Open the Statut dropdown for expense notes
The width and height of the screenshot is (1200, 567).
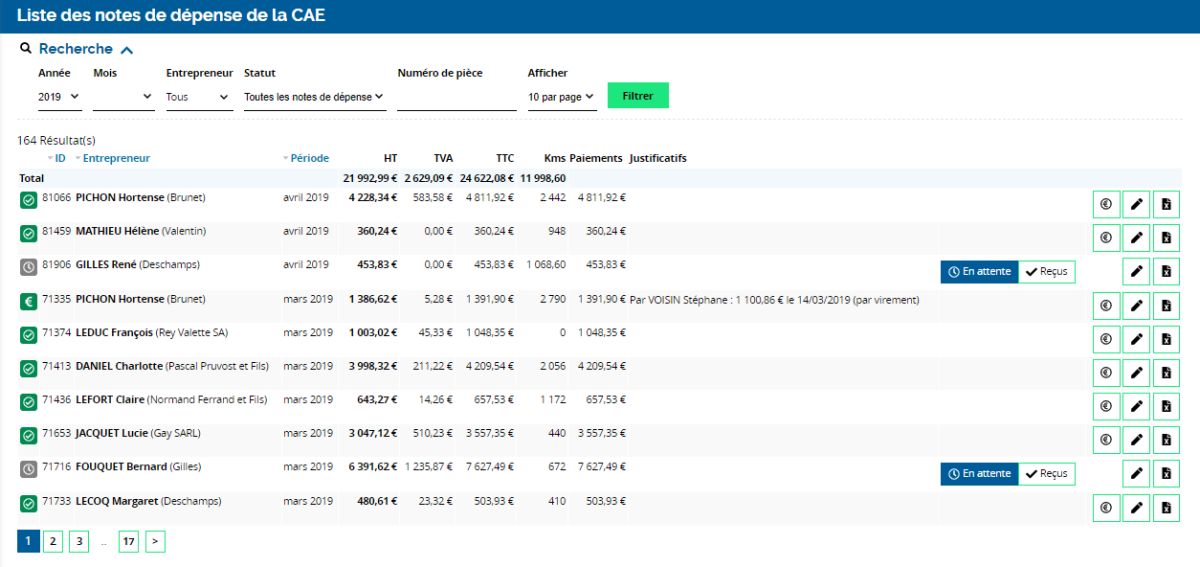(314, 97)
